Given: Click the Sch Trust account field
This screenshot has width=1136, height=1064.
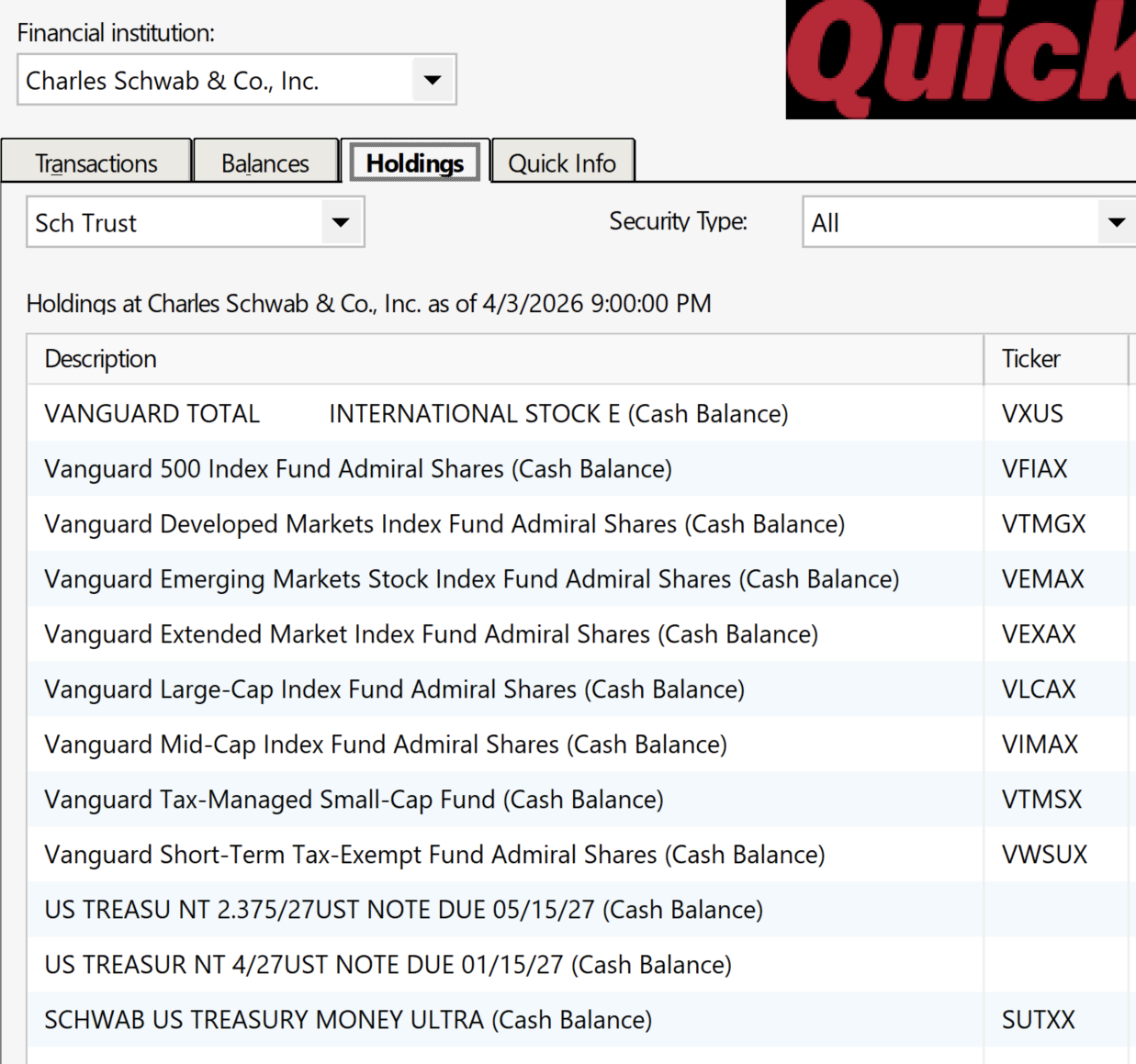Looking at the screenshot, I should pos(196,222).
